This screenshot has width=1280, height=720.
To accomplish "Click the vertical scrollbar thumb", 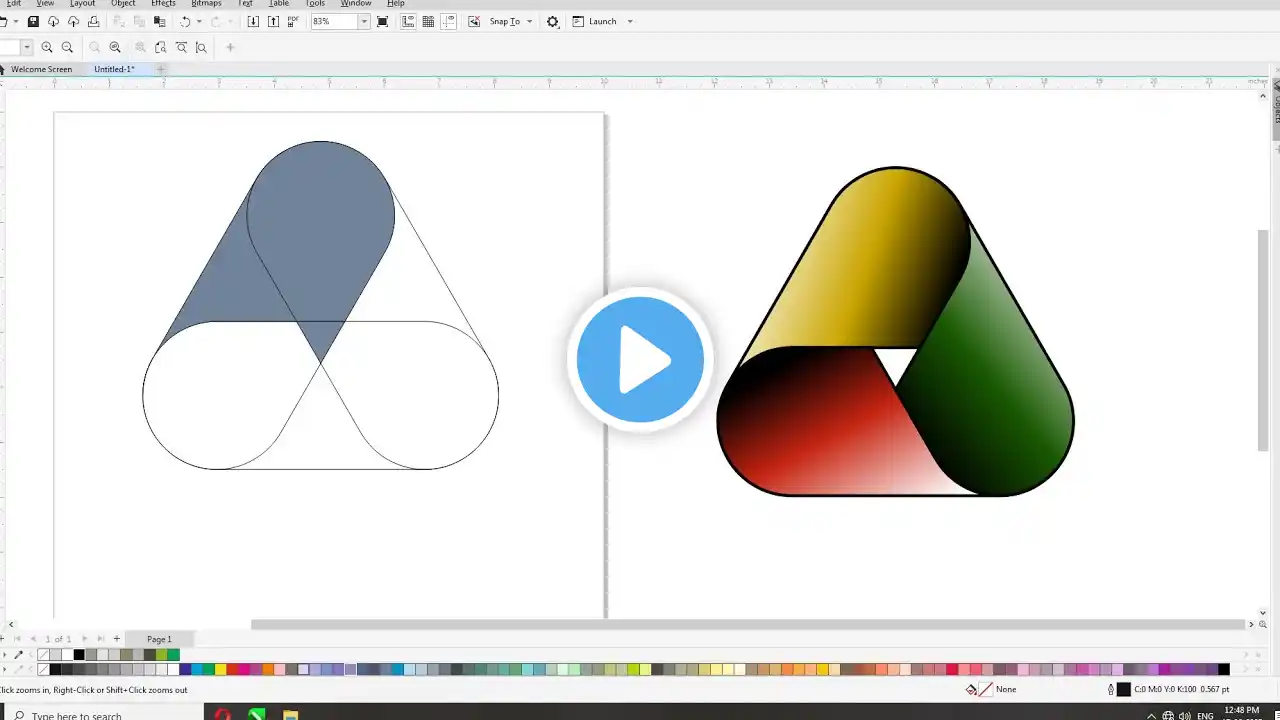I will (x=1263, y=340).
